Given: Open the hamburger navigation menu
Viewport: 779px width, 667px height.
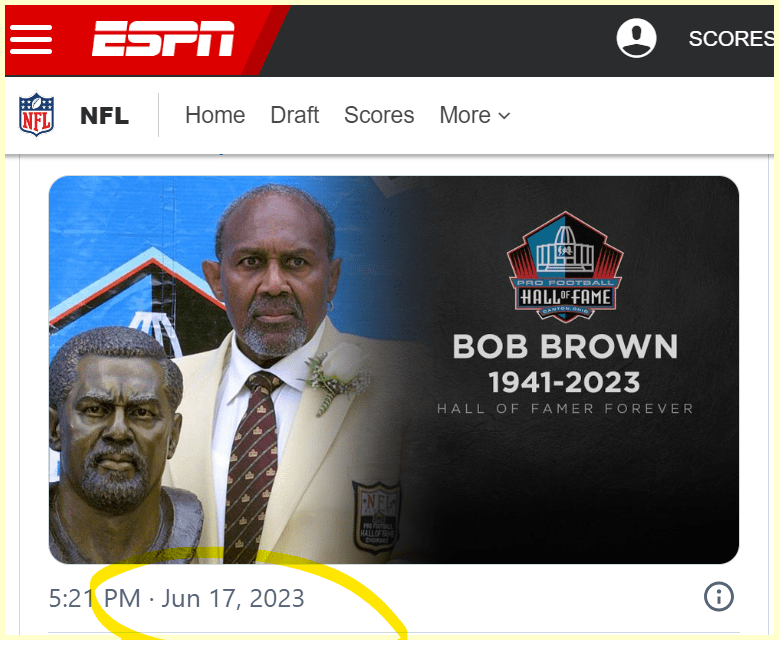Looking at the screenshot, I should click(31, 39).
